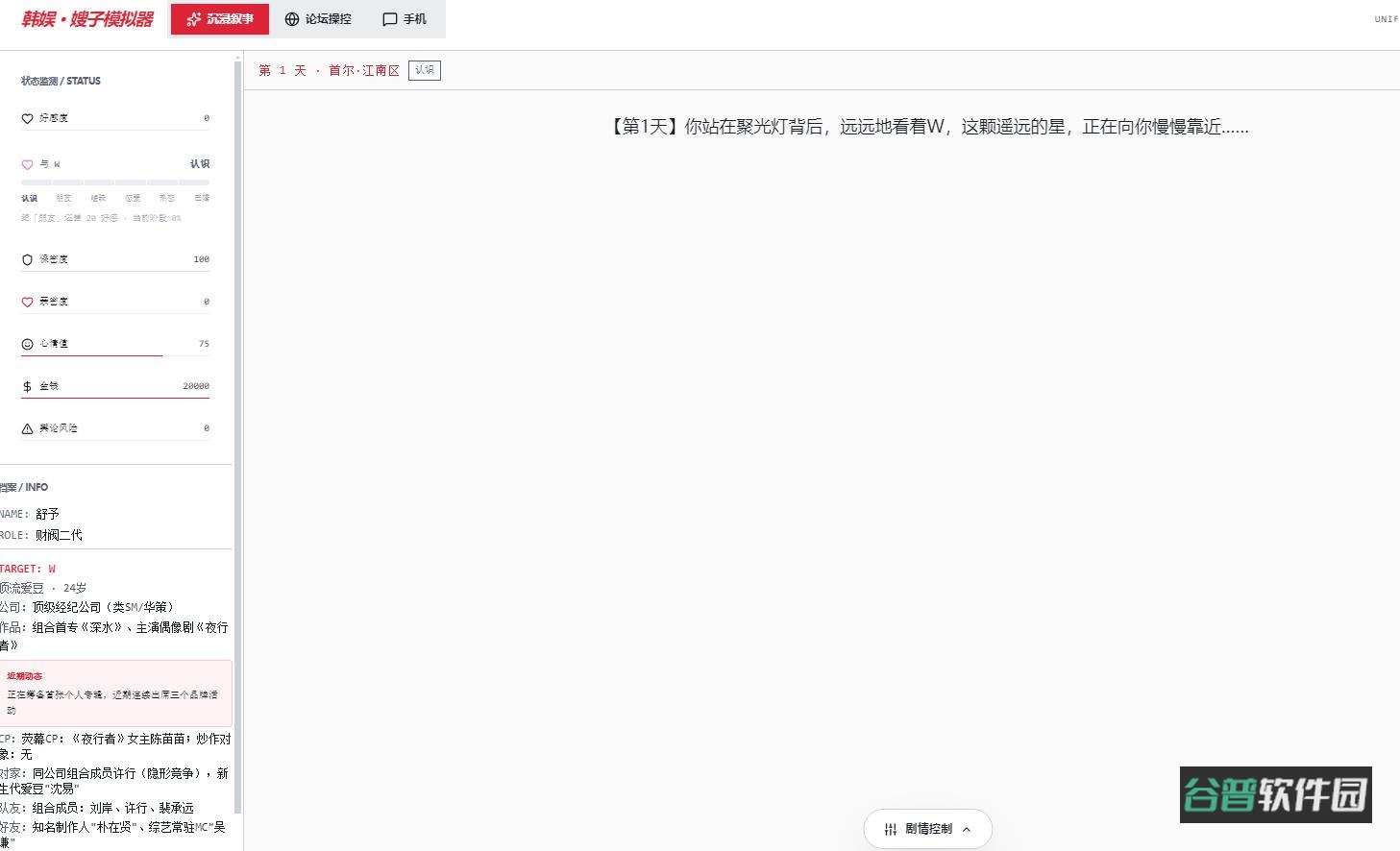Viewport: 1400px width, 851px height.
Task: Click the sliders icon in 剧情控制
Action: click(890, 829)
